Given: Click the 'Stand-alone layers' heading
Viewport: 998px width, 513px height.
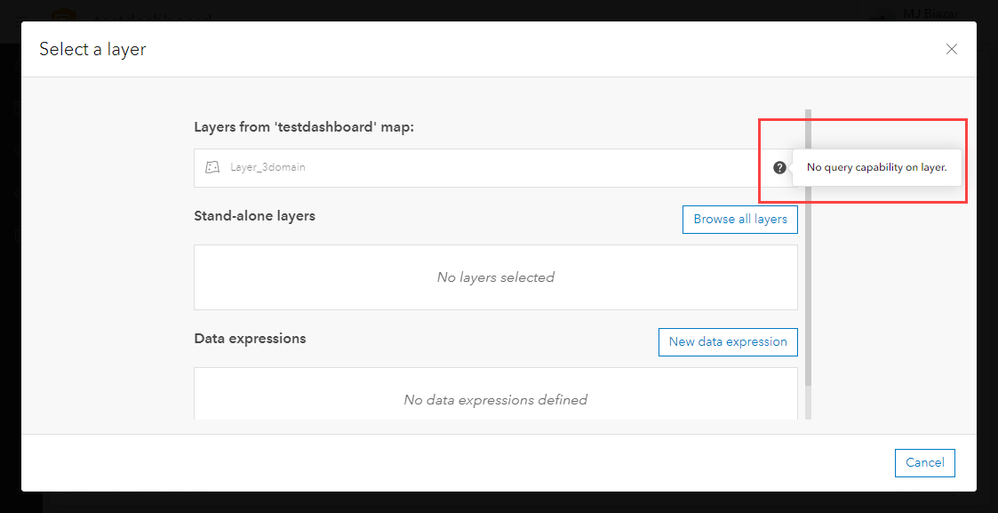Looking at the screenshot, I should click(254, 215).
